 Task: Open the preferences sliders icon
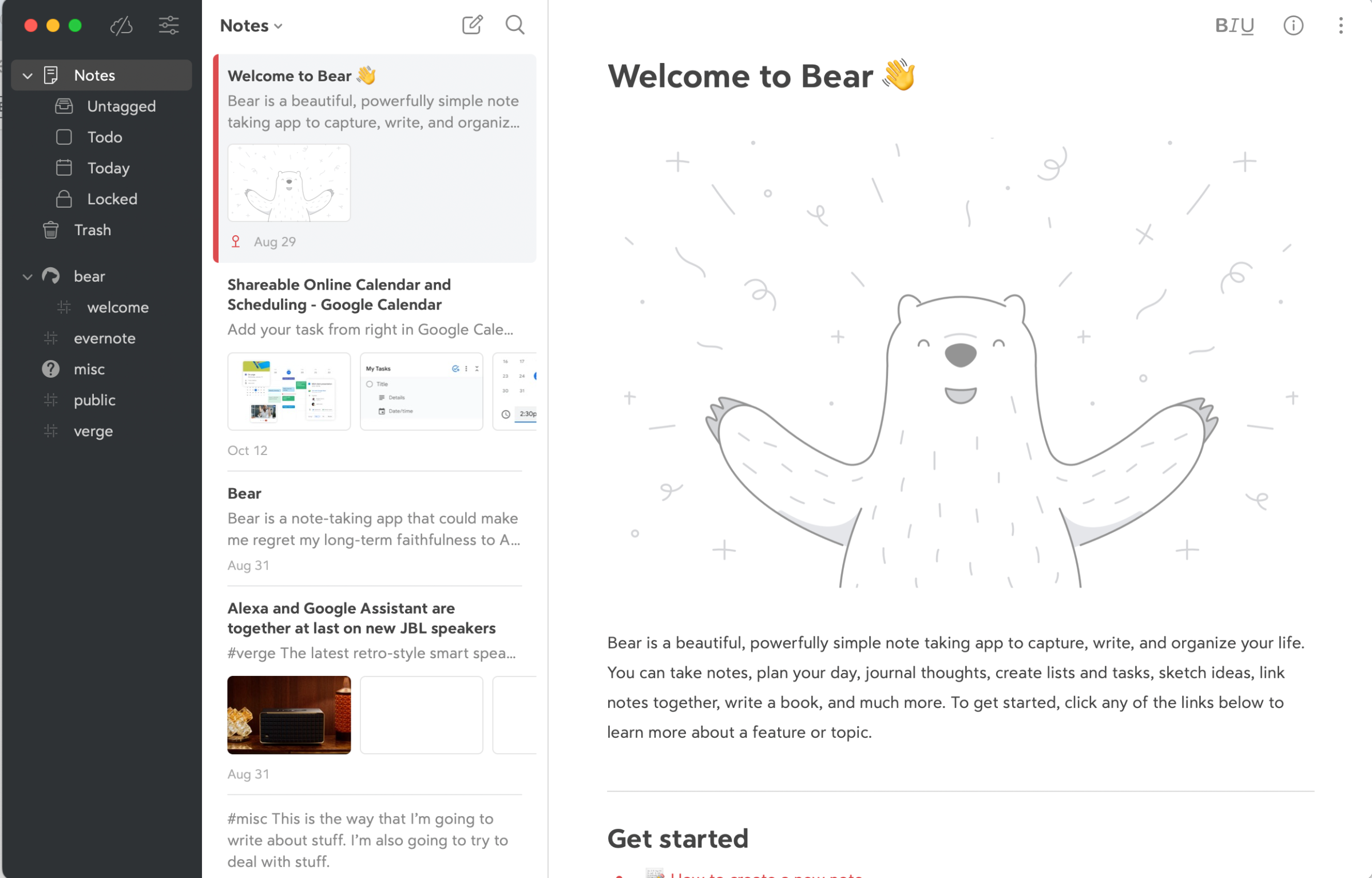pos(169,25)
